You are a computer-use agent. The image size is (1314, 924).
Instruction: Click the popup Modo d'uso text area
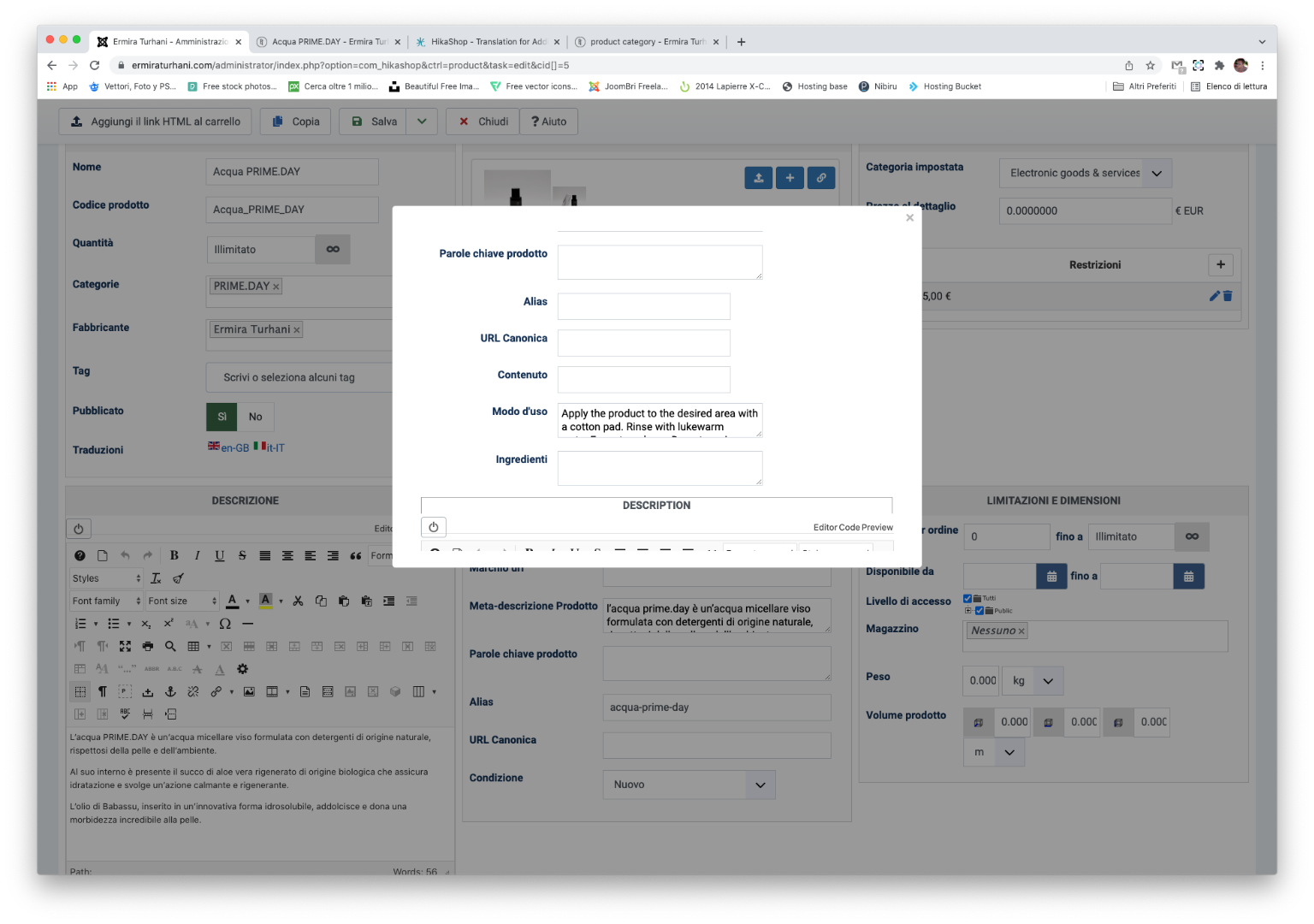[660, 420]
